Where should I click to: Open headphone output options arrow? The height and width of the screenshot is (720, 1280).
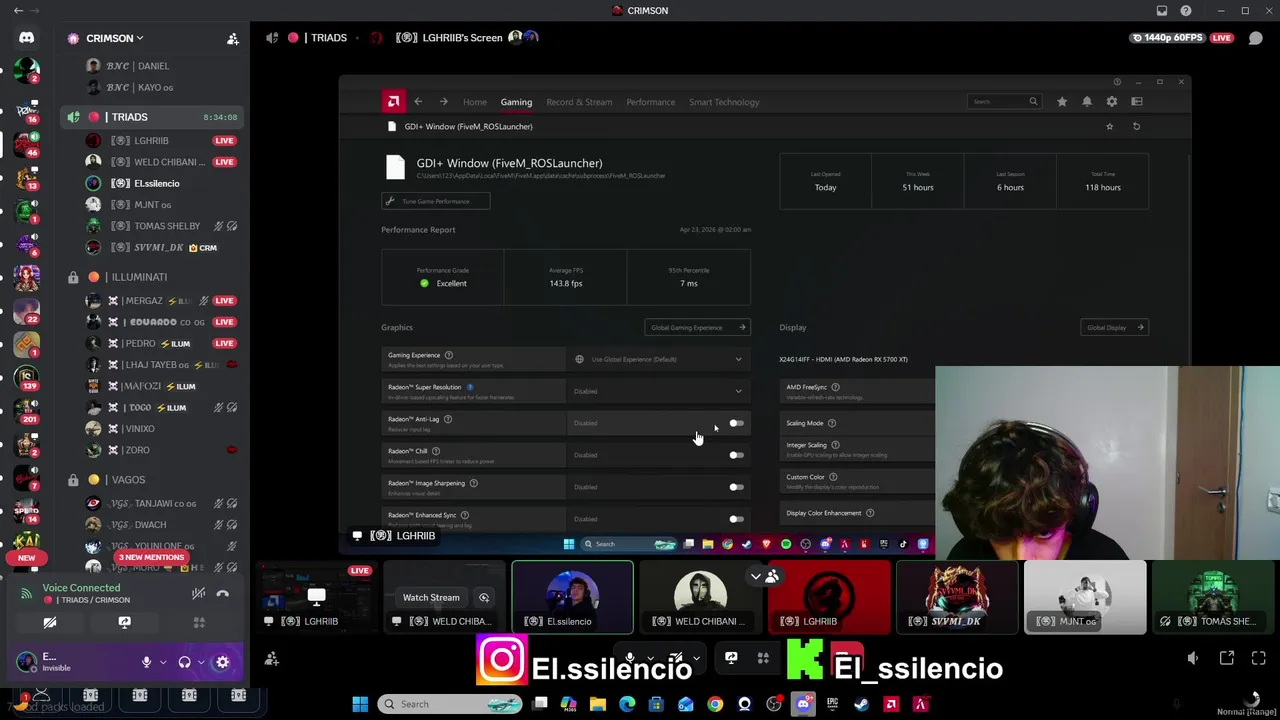point(201,662)
